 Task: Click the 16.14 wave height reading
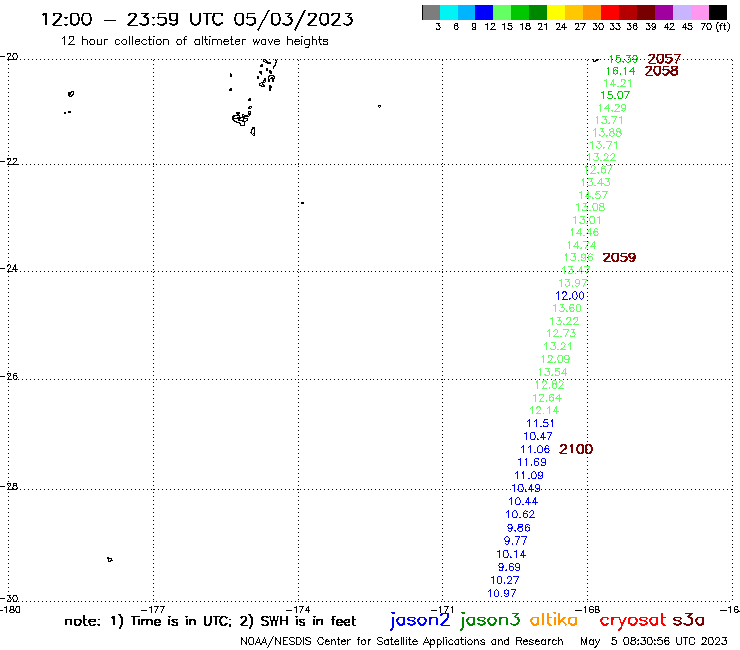621,71
